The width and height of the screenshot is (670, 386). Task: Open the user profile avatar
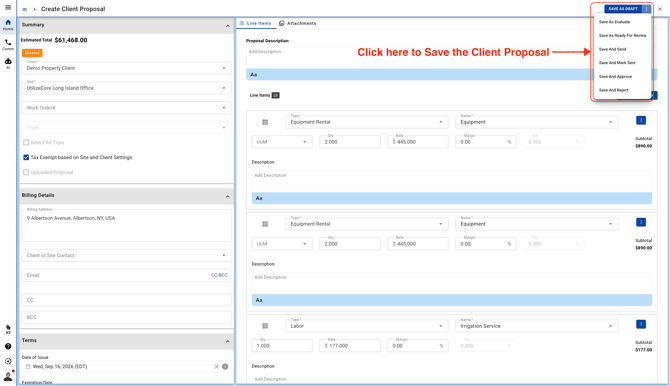[x=8, y=377]
